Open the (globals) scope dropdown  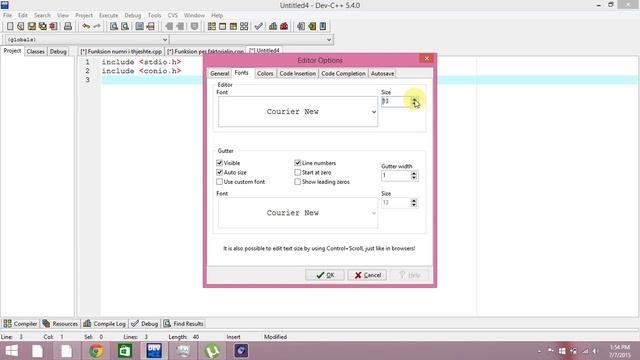[87, 40]
